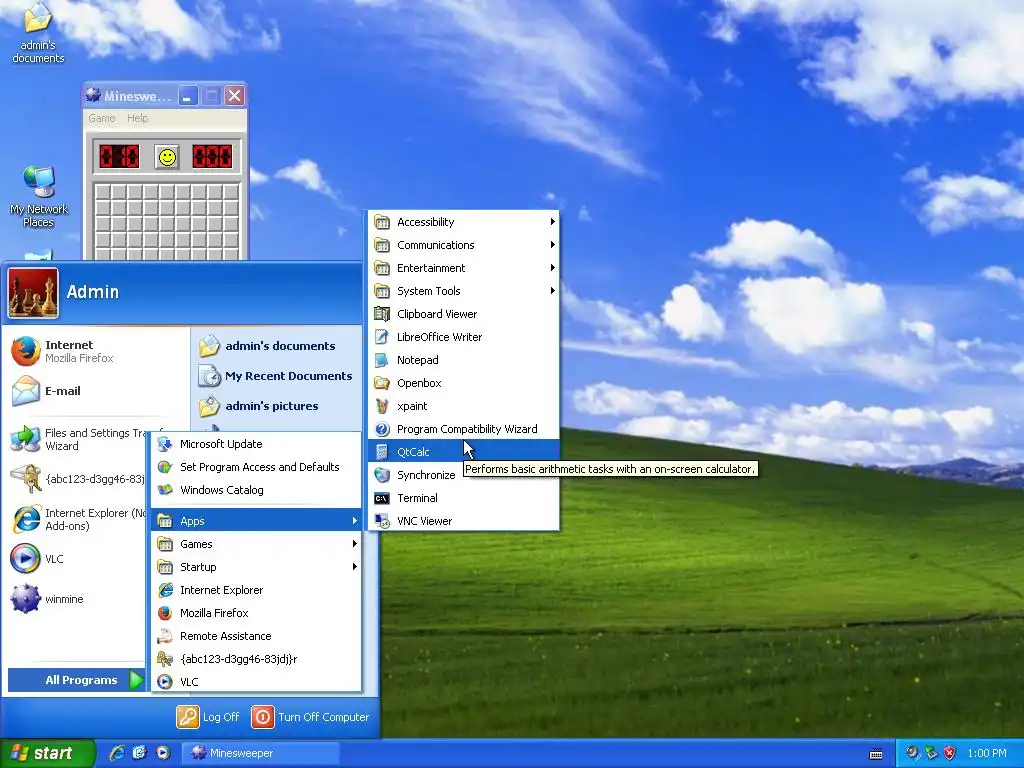Click the E-mail envelope icon
The image size is (1024, 768).
click(x=25, y=391)
